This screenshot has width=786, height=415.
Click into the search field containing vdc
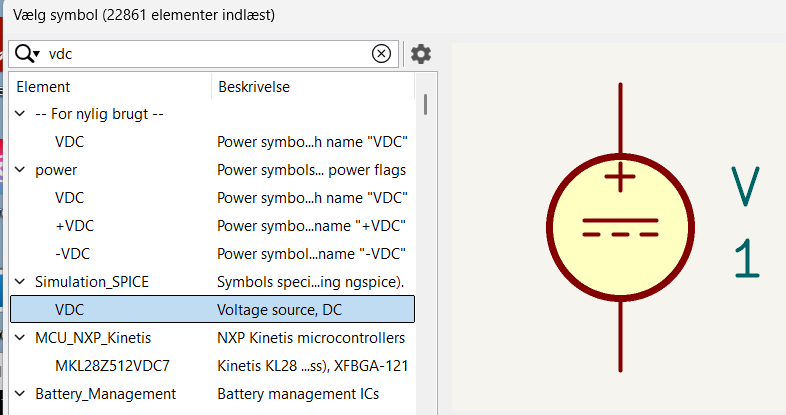pyautogui.click(x=206, y=54)
